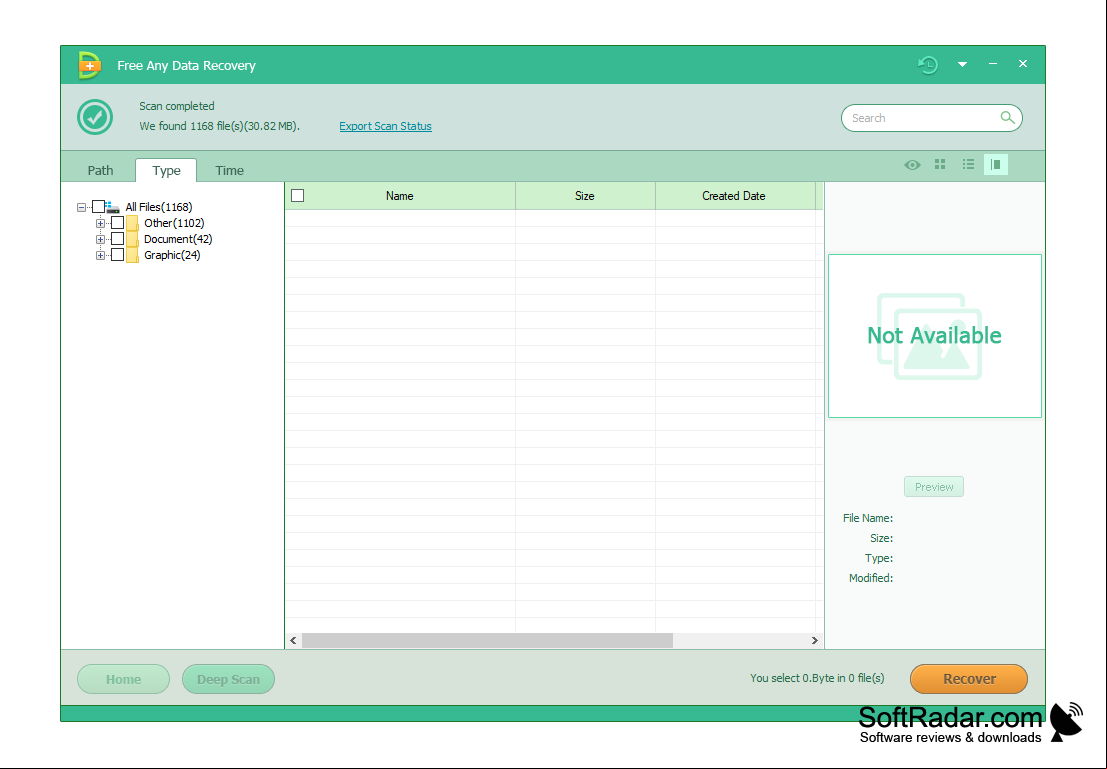Switch to the Type tab
The width and height of the screenshot is (1107, 769).
click(166, 170)
